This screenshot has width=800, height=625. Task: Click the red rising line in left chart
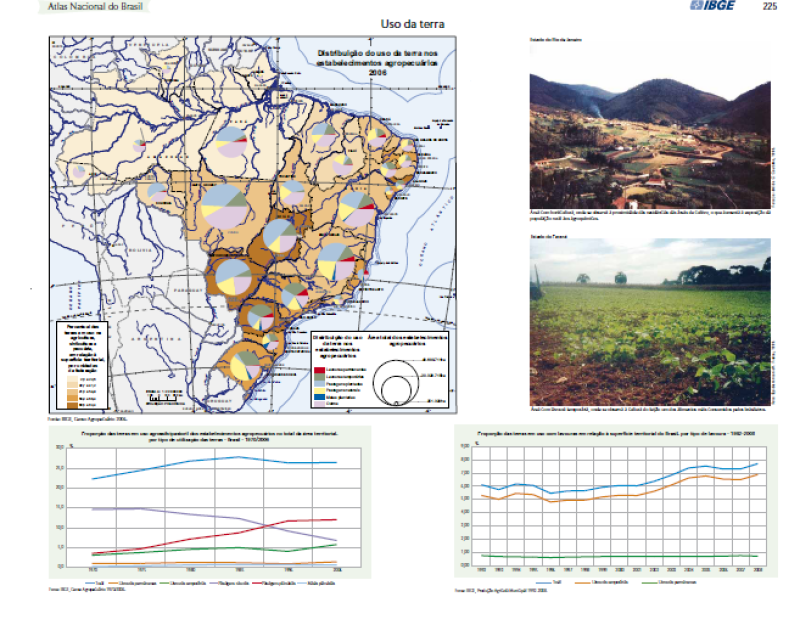(x=214, y=535)
